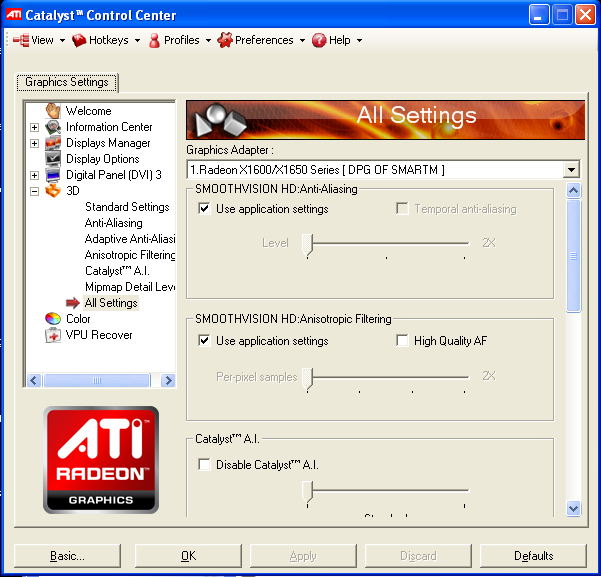Click the Catalyst A.I. slider handle
Viewport: 601px width, 577px height.
click(309, 490)
